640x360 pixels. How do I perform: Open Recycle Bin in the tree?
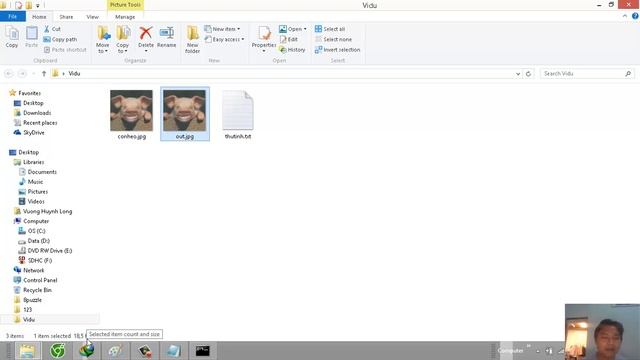click(x=33, y=290)
